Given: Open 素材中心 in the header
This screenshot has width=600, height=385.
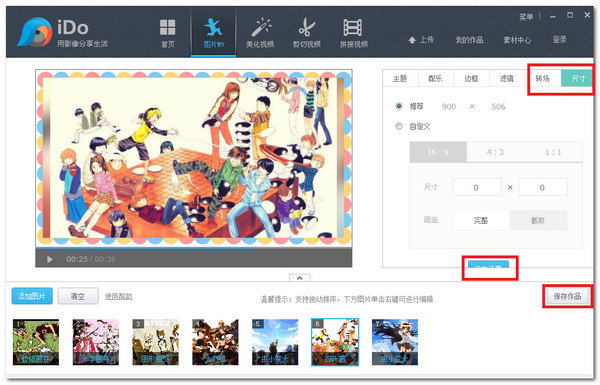Looking at the screenshot, I should click(x=517, y=39).
